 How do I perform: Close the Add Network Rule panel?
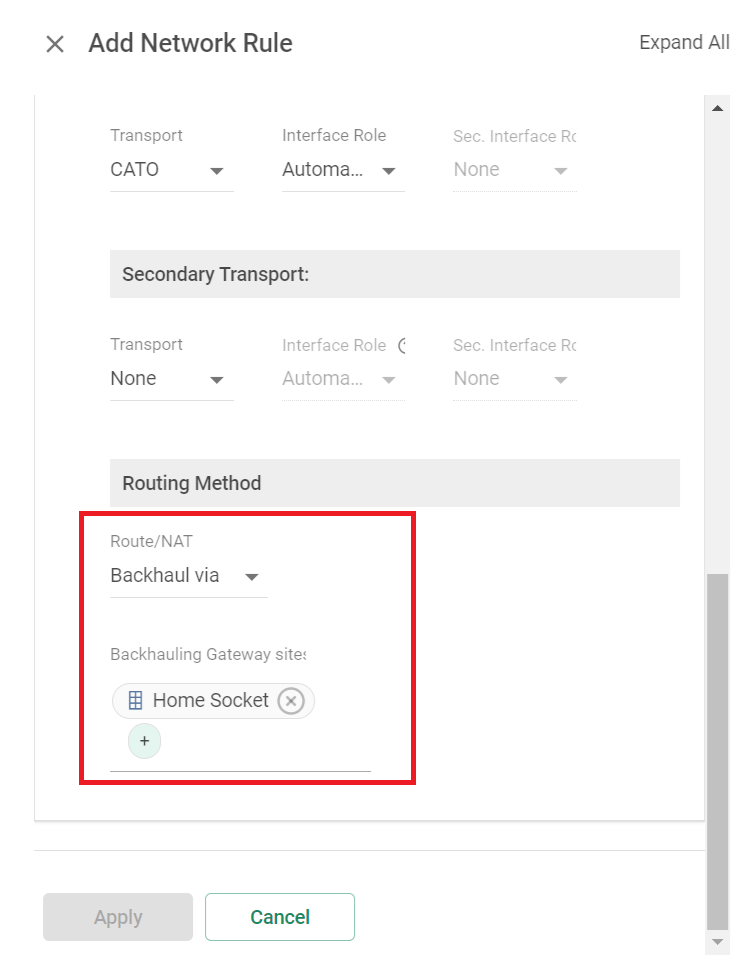click(x=55, y=44)
